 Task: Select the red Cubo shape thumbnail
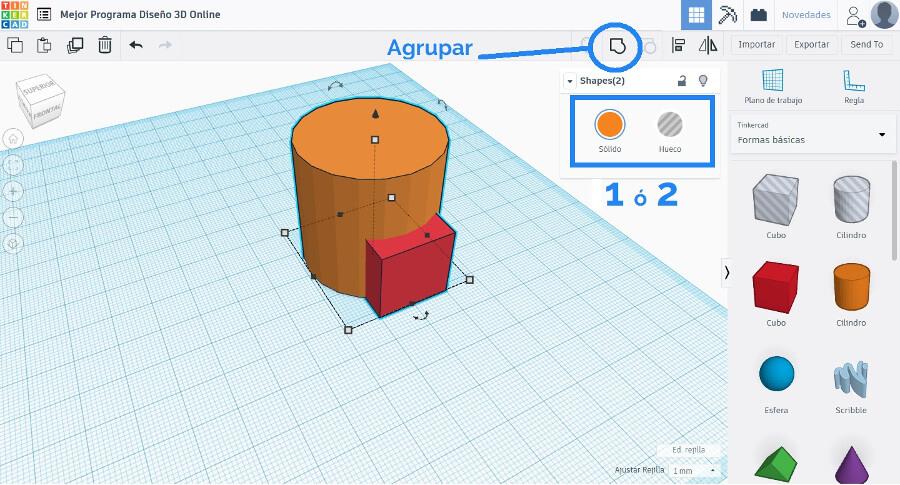coord(776,287)
